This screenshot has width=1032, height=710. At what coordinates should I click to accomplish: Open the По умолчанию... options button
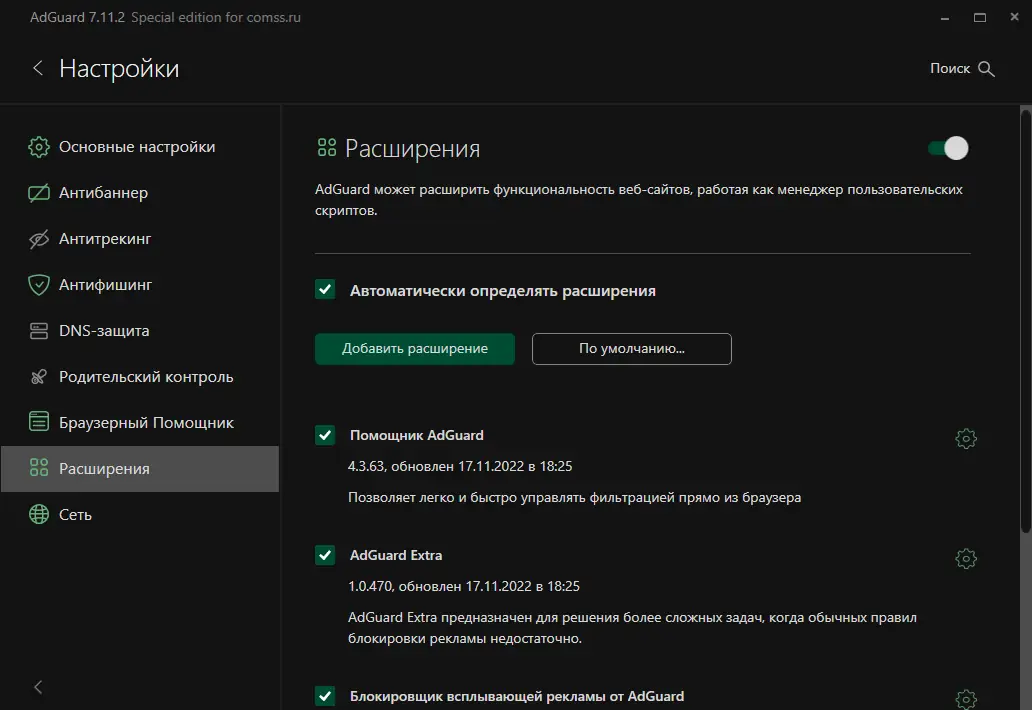[x=631, y=349]
